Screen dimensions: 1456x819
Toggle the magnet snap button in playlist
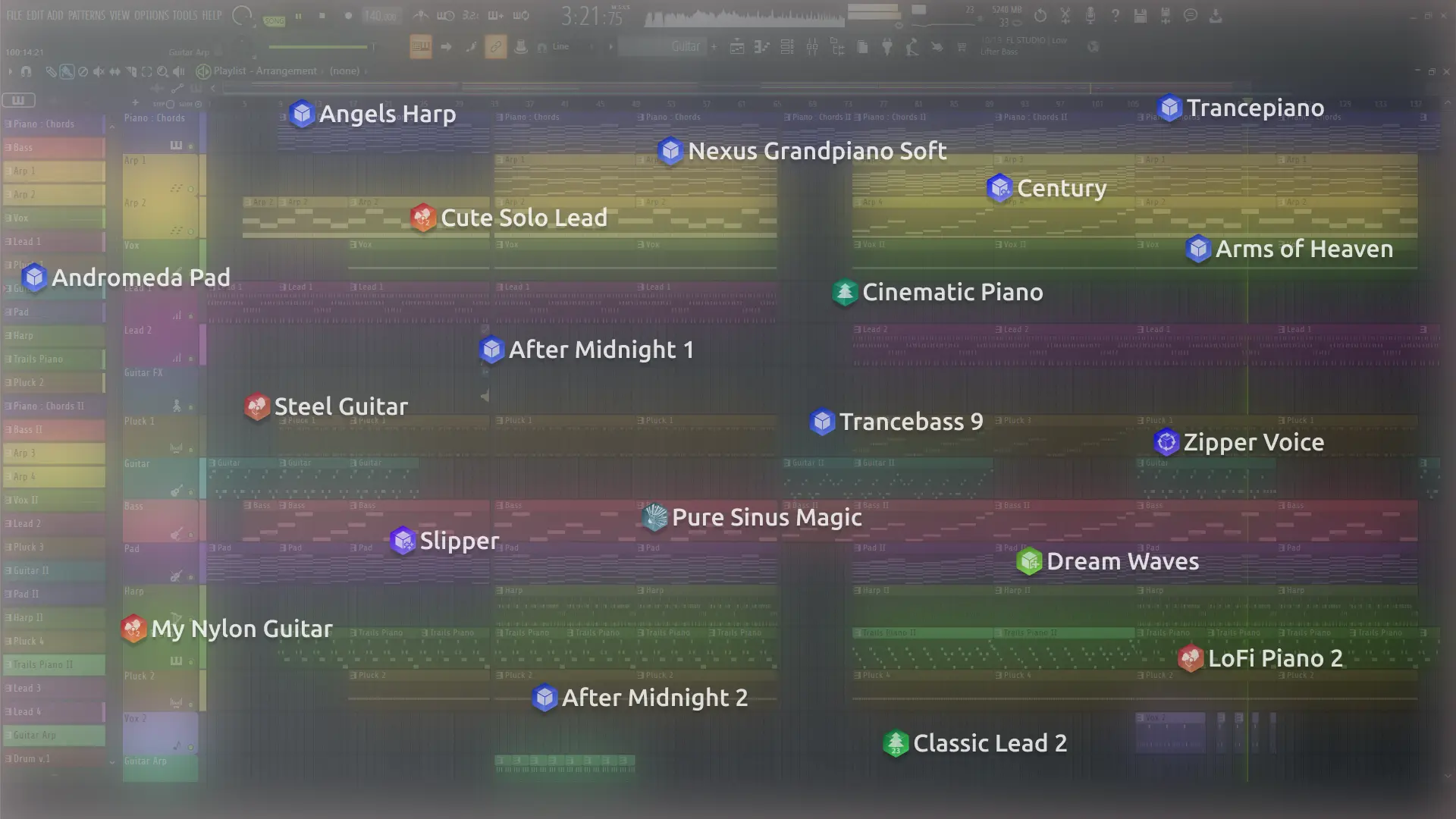(x=26, y=71)
